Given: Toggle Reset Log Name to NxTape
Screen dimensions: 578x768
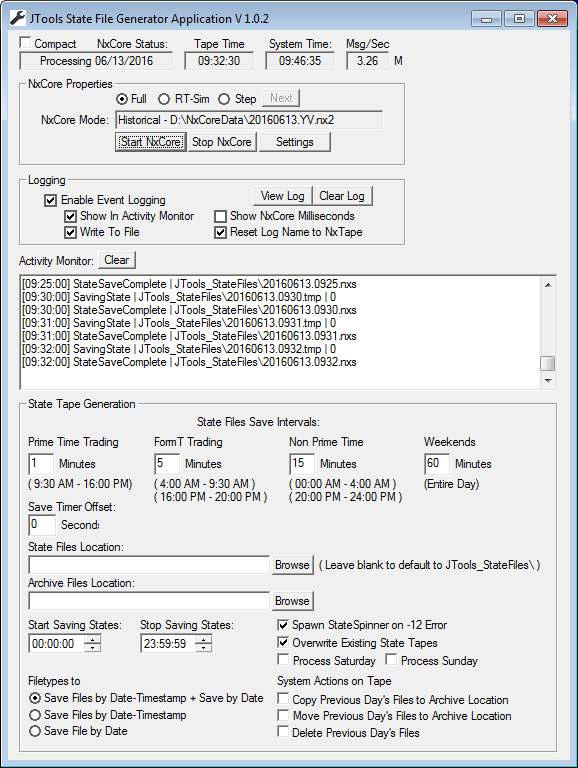Looking at the screenshot, I should [x=220, y=232].
